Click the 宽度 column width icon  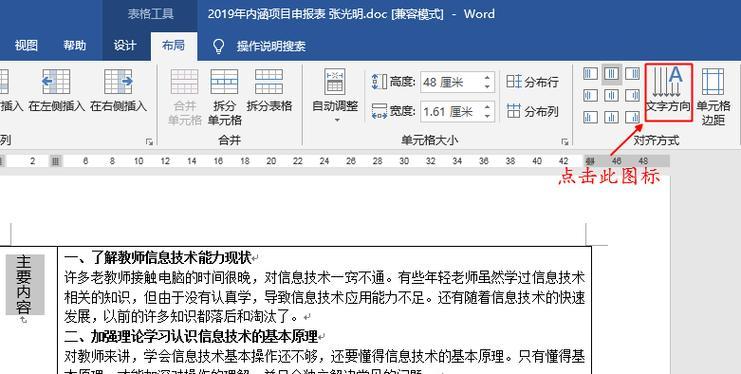379,112
